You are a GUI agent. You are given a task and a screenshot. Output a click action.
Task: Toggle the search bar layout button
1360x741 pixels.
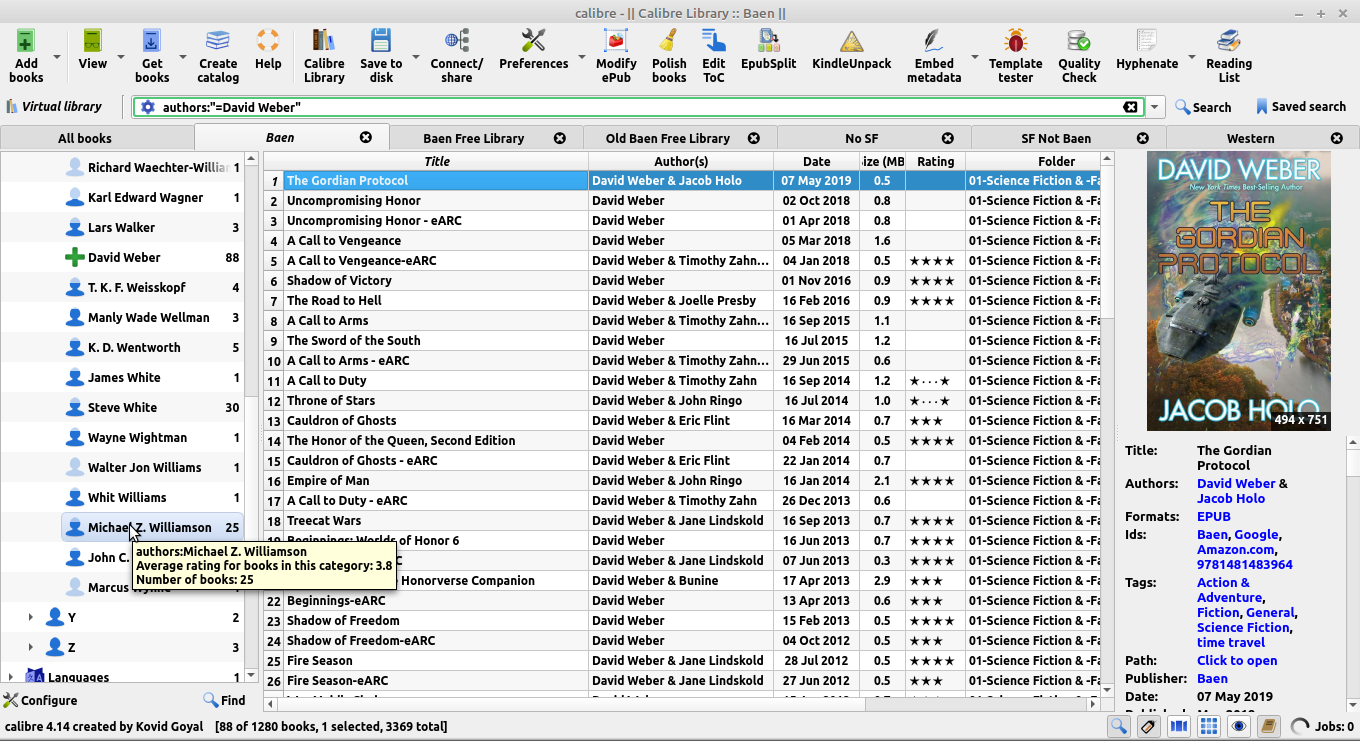click(1119, 727)
